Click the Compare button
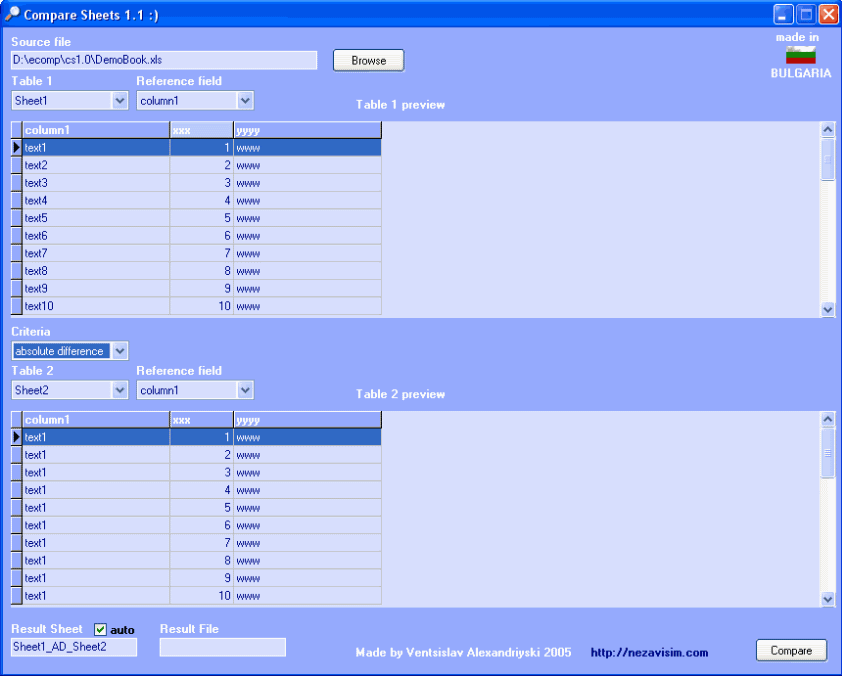 tap(791, 651)
